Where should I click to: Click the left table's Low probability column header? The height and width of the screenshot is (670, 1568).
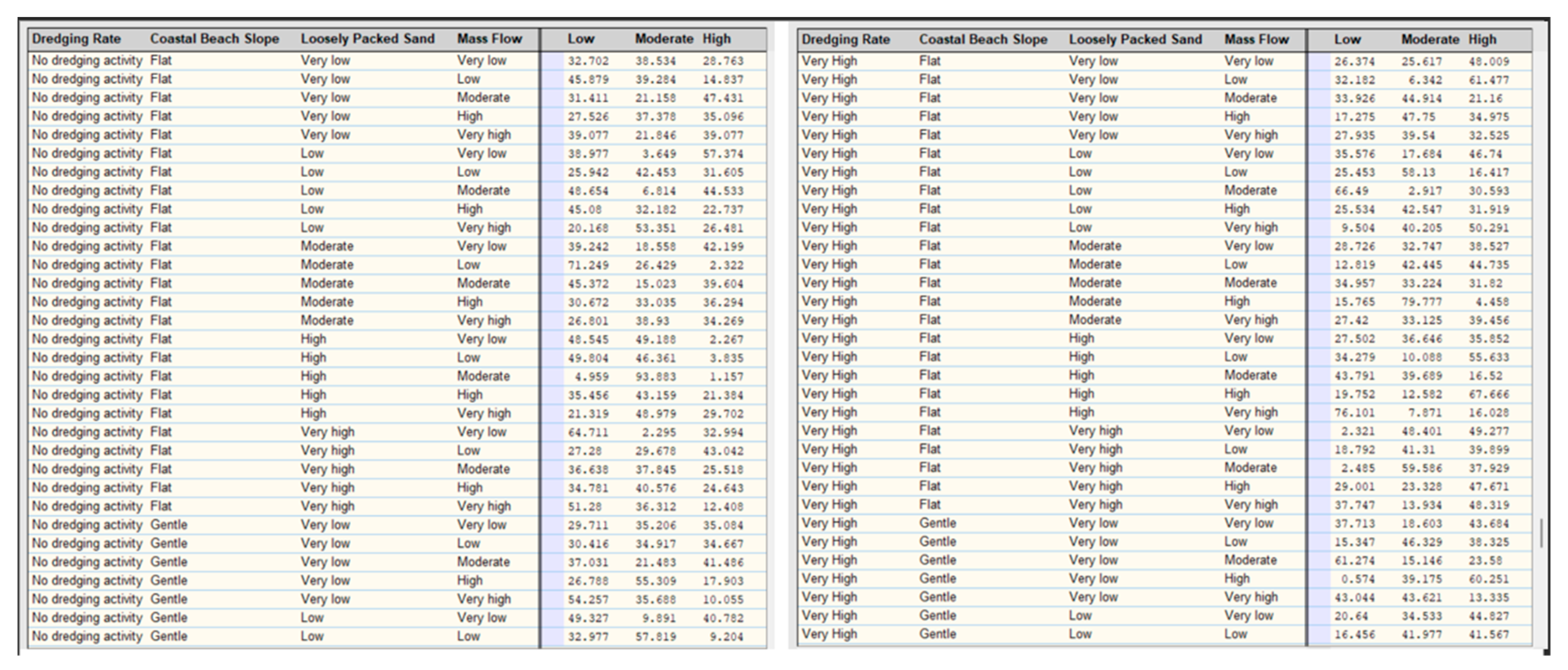pos(581,39)
